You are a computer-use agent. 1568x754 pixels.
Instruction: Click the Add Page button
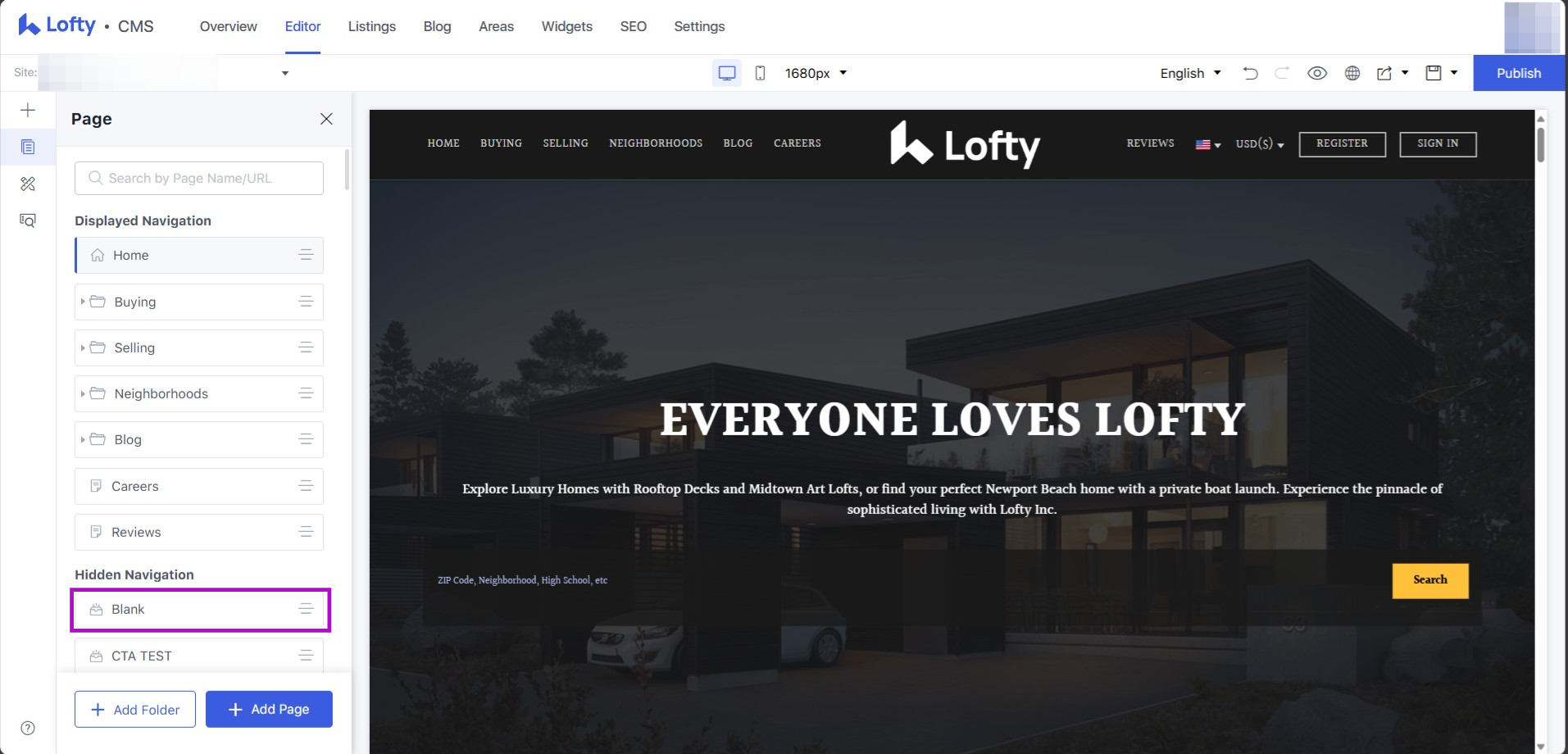pyautogui.click(x=269, y=709)
